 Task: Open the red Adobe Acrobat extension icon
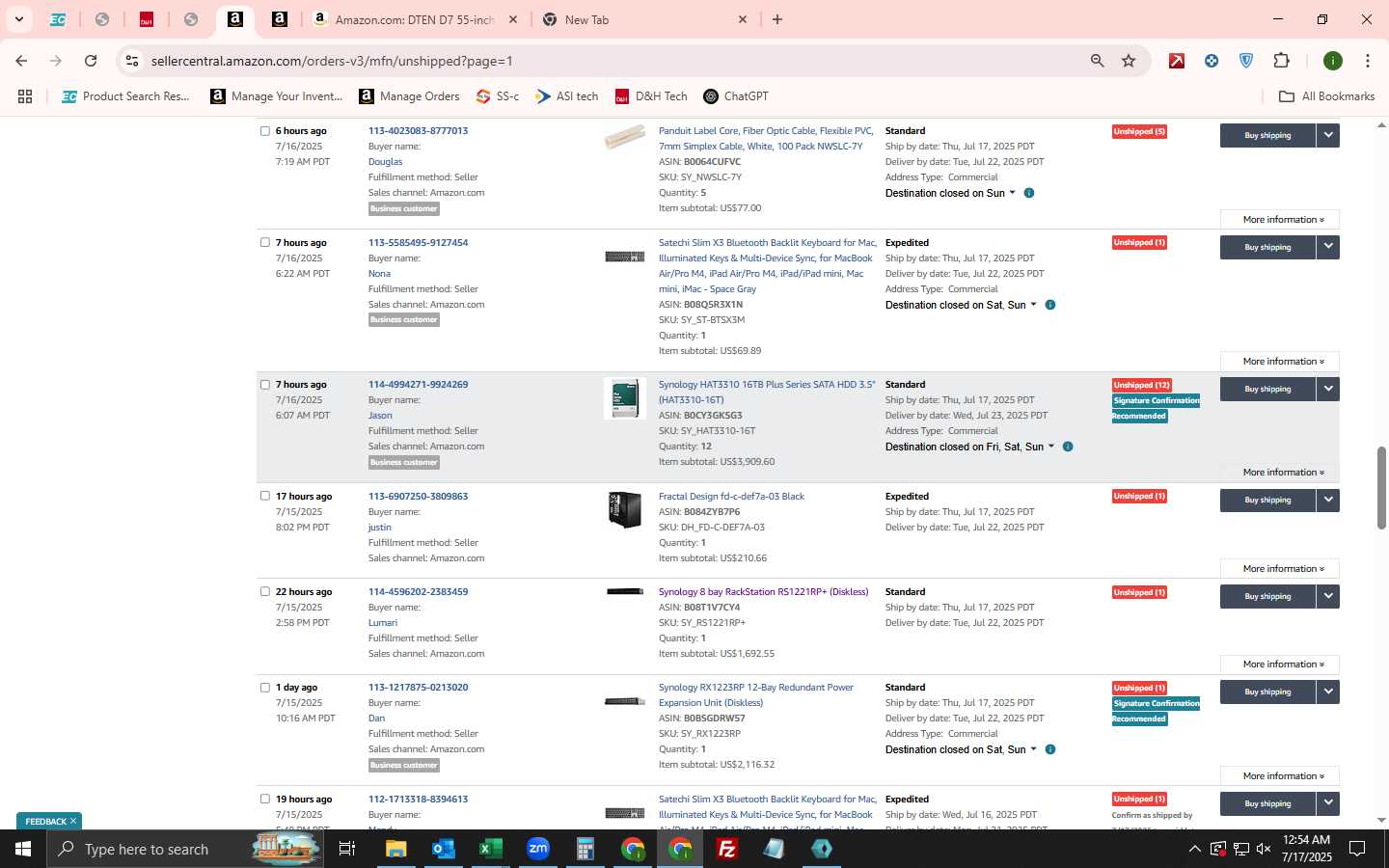[x=1177, y=61]
